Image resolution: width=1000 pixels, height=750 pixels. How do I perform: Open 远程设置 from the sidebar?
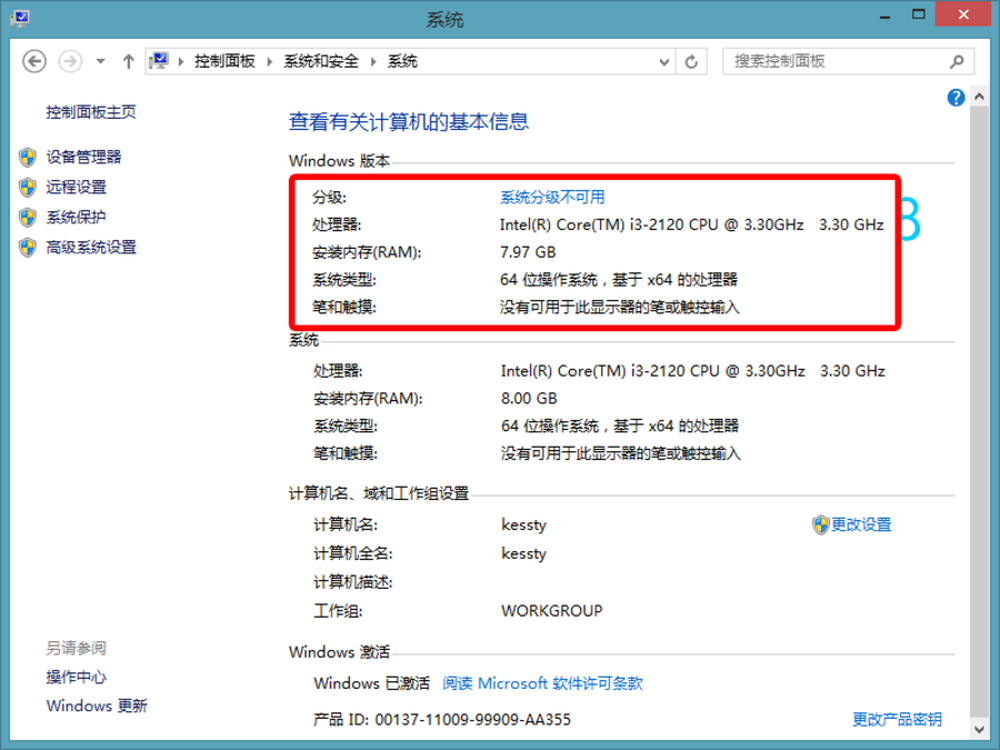[76, 187]
